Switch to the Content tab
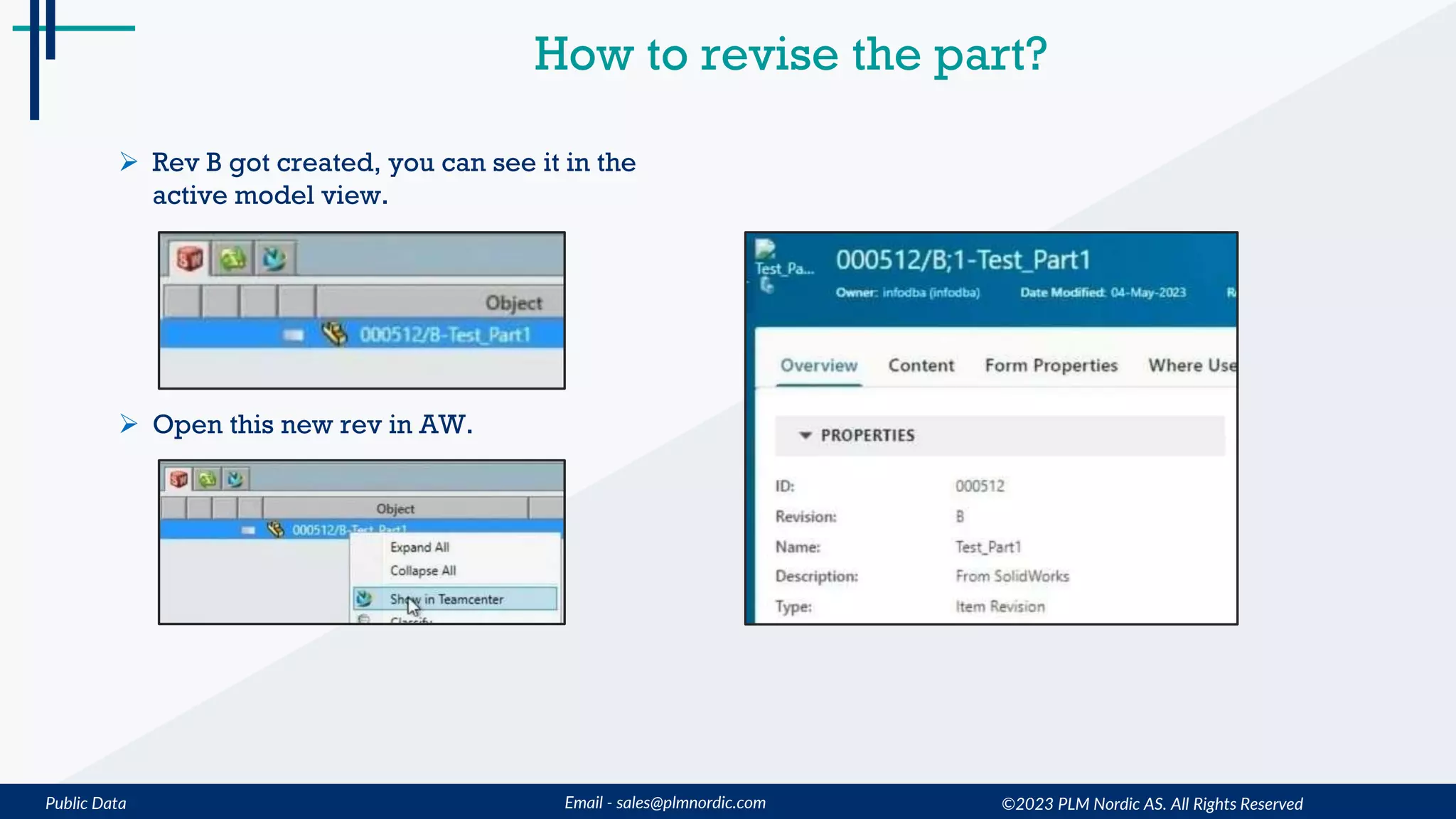Viewport: 1456px width, 819px height. 921,365
